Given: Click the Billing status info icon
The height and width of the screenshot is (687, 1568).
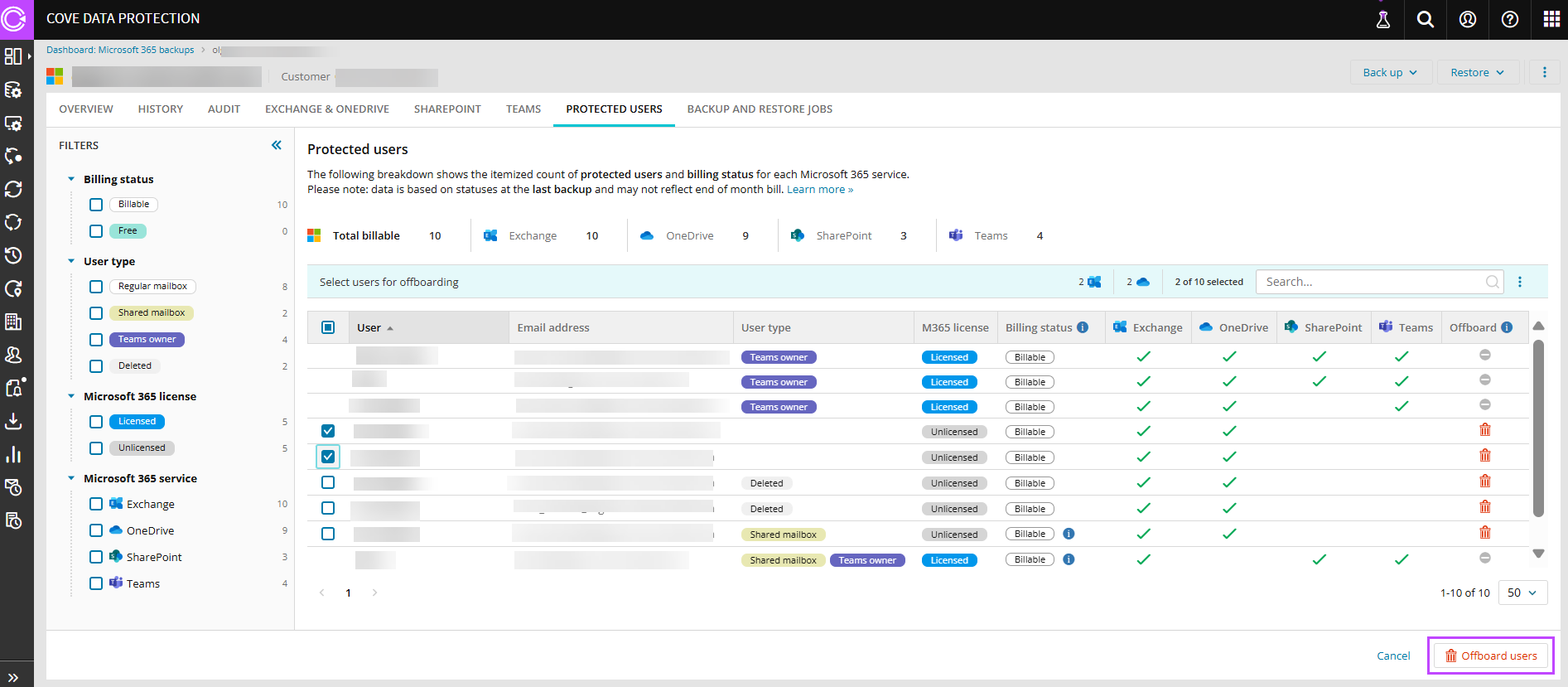Looking at the screenshot, I should (x=1083, y=327).
